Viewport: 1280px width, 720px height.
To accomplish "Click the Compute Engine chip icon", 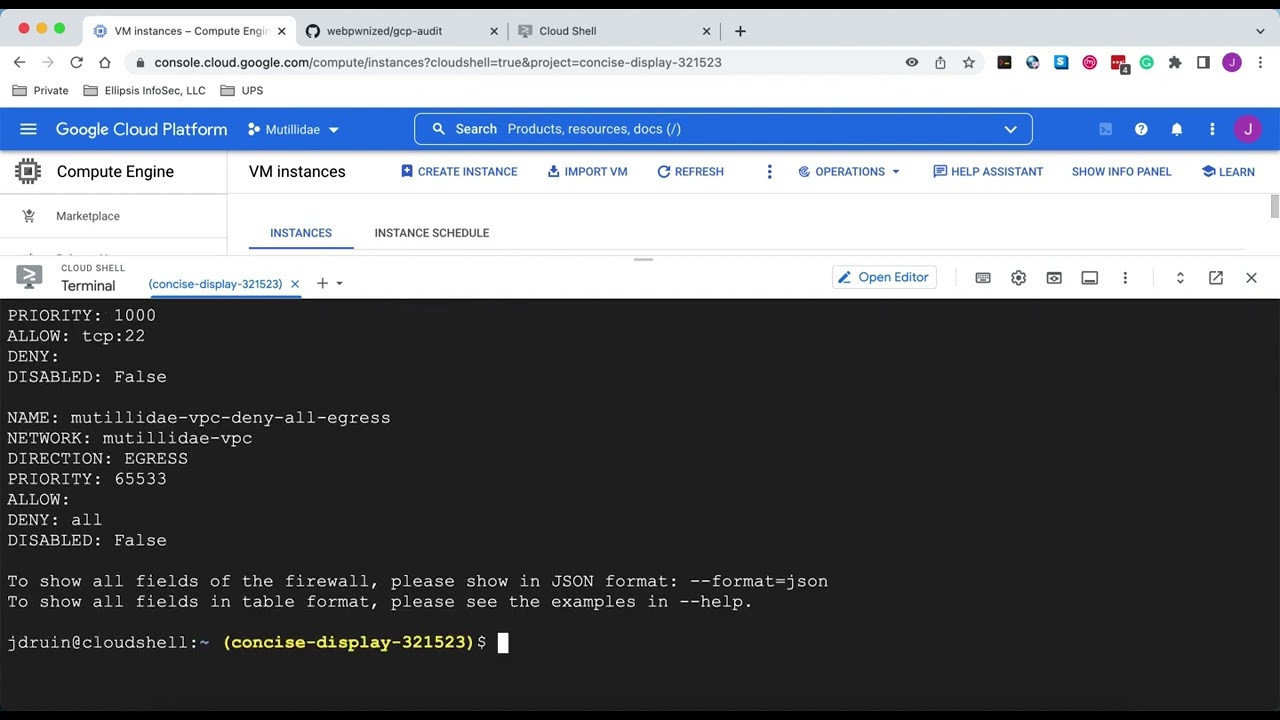I will 28,172.
